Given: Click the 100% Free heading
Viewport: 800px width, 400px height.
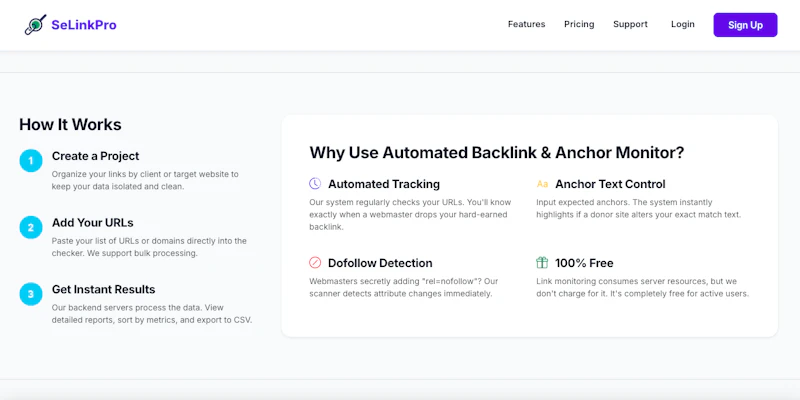Looking at the screenshot, I should [584, 263].
